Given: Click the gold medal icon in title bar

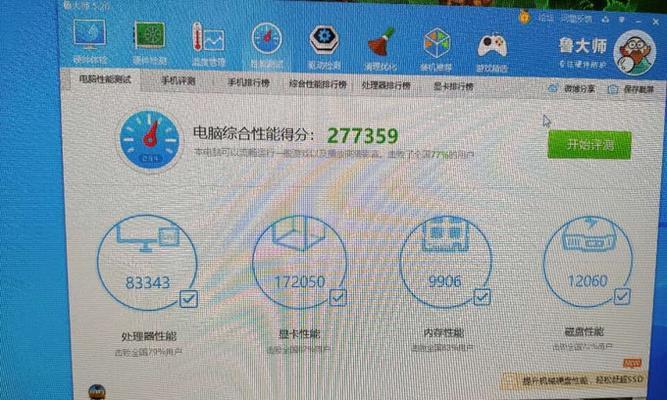Looking at the screenshot, I should click(x=525, y=17).
